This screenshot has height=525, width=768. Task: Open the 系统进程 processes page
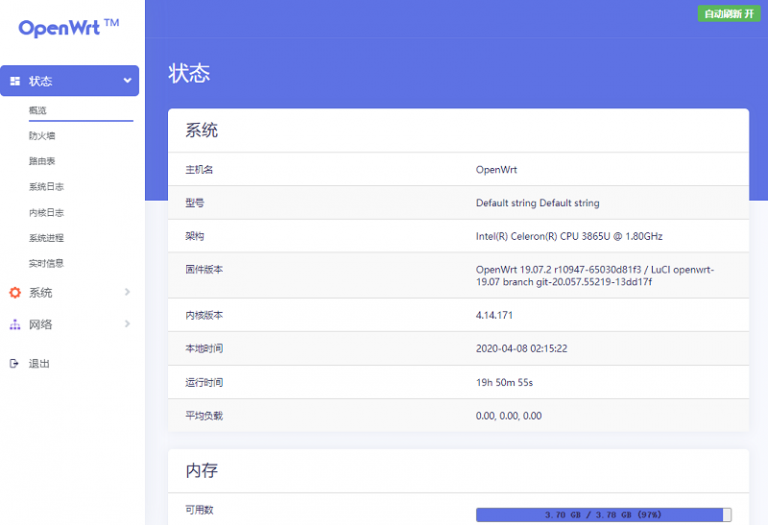click(46, 238)
